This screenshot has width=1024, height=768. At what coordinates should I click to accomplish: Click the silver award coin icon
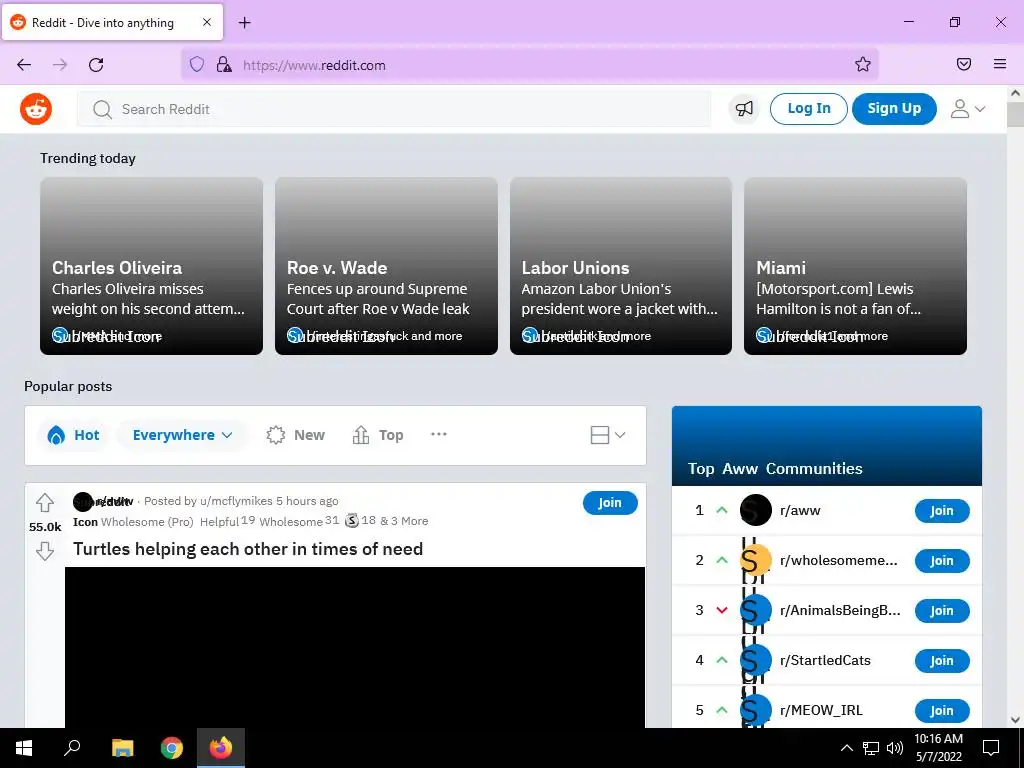point(352,520)
